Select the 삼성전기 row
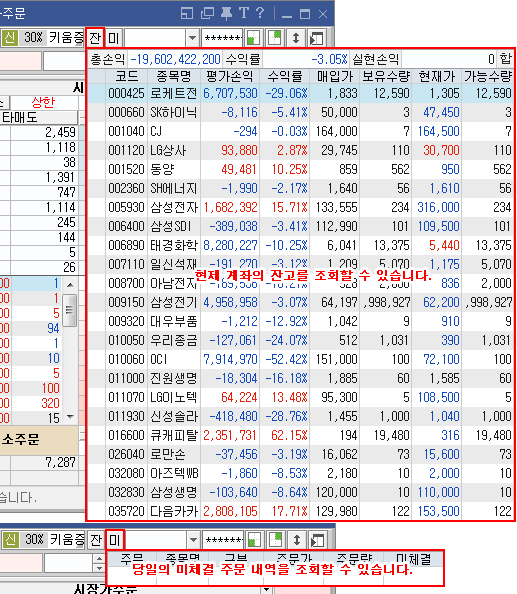Viewport: 517px width, 594px height. (x=301, y=302)
